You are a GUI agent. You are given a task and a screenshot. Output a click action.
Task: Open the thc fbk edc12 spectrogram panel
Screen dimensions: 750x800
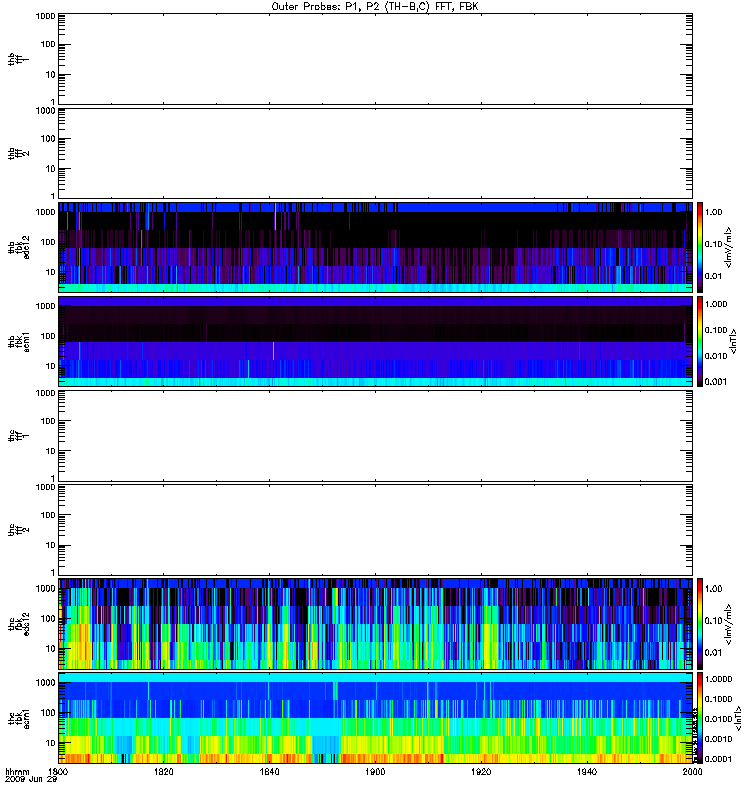[x=376, y=623]
